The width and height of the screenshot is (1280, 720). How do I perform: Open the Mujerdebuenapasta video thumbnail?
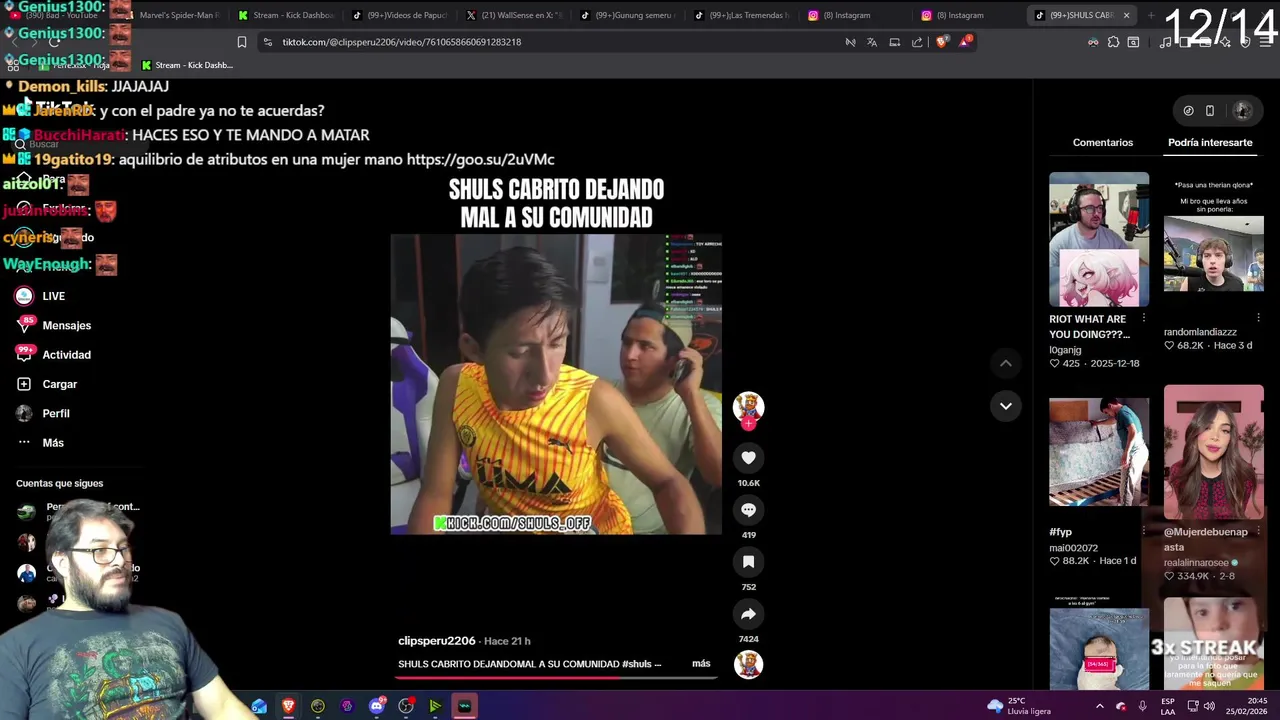tap(1213, 452)
